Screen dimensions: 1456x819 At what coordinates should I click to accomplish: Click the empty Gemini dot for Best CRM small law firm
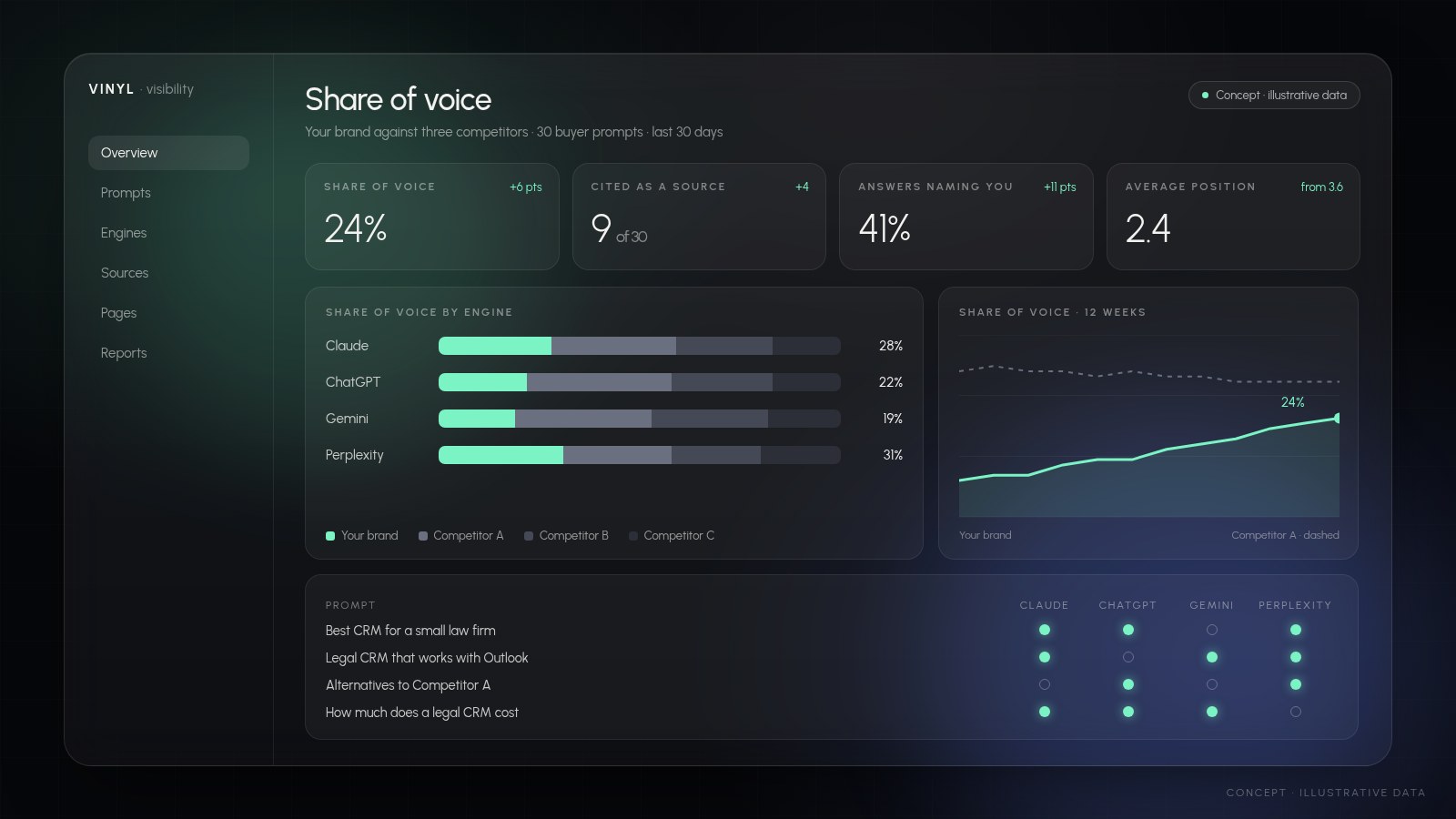(x=1212, y=630)
